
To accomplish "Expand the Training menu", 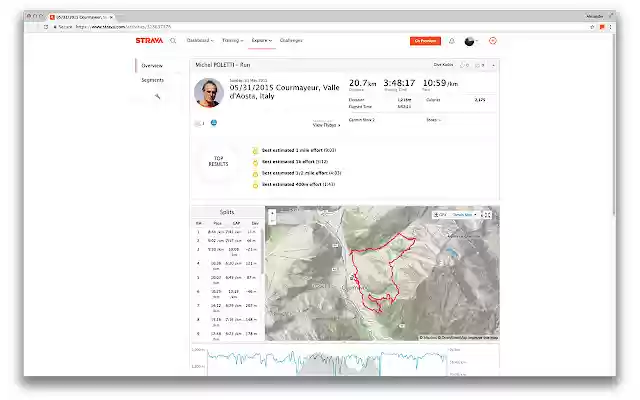I will coord(232,40).
